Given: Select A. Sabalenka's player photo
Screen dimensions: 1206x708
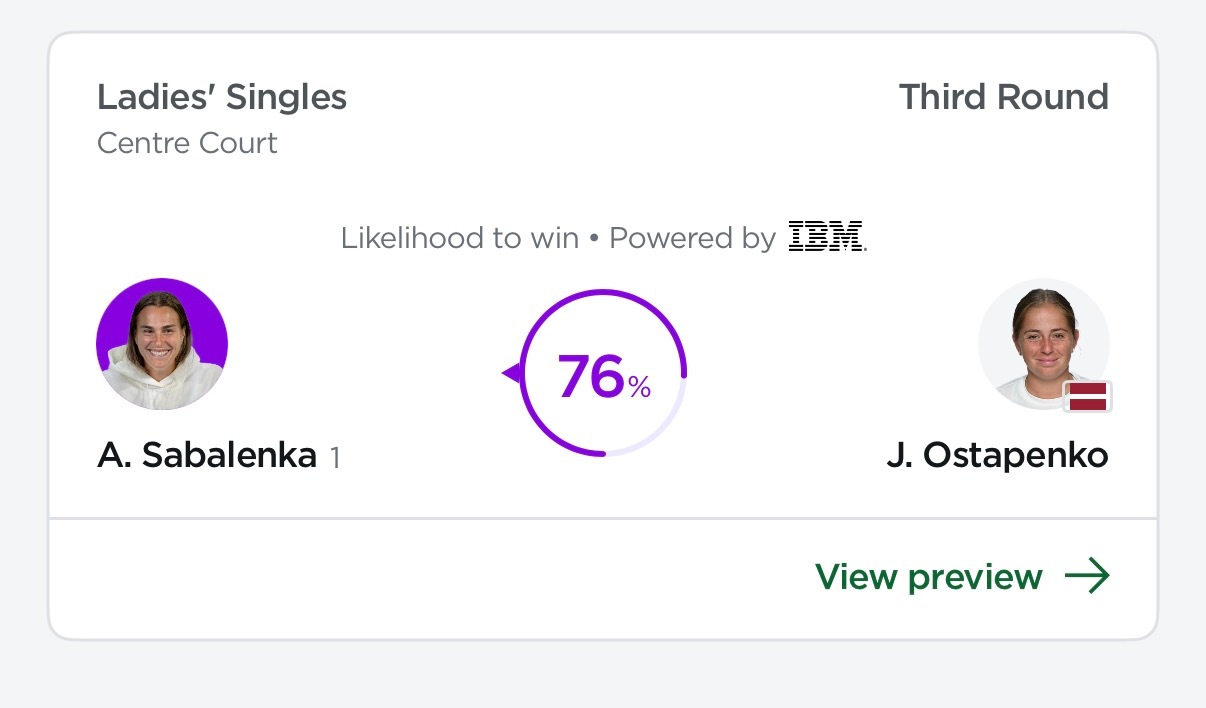Looking at the screenshot, I should 162,344.
